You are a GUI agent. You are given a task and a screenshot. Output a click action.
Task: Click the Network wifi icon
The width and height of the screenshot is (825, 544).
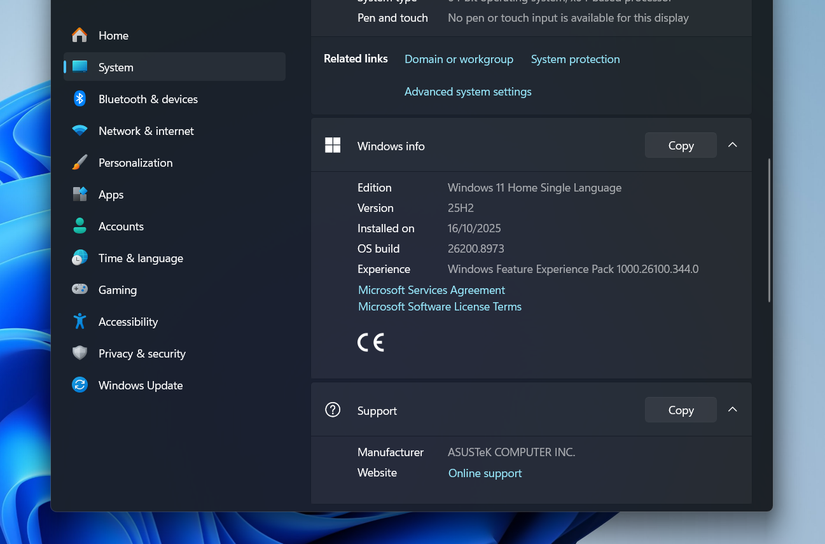(x=79, y=130)
